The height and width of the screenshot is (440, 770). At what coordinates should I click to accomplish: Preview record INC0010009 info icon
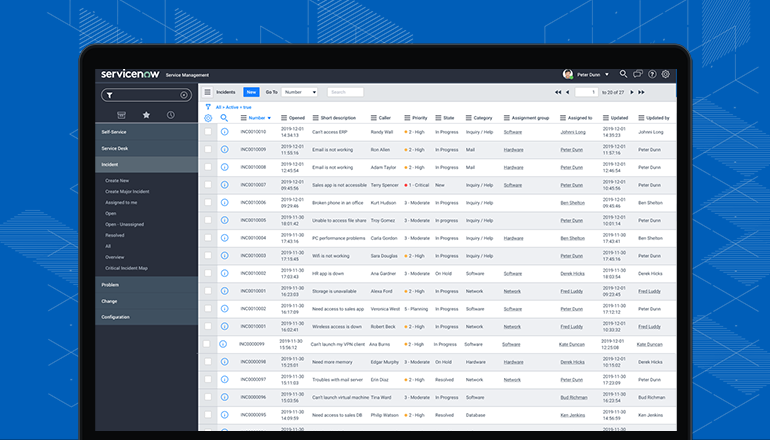coord(224,149)
